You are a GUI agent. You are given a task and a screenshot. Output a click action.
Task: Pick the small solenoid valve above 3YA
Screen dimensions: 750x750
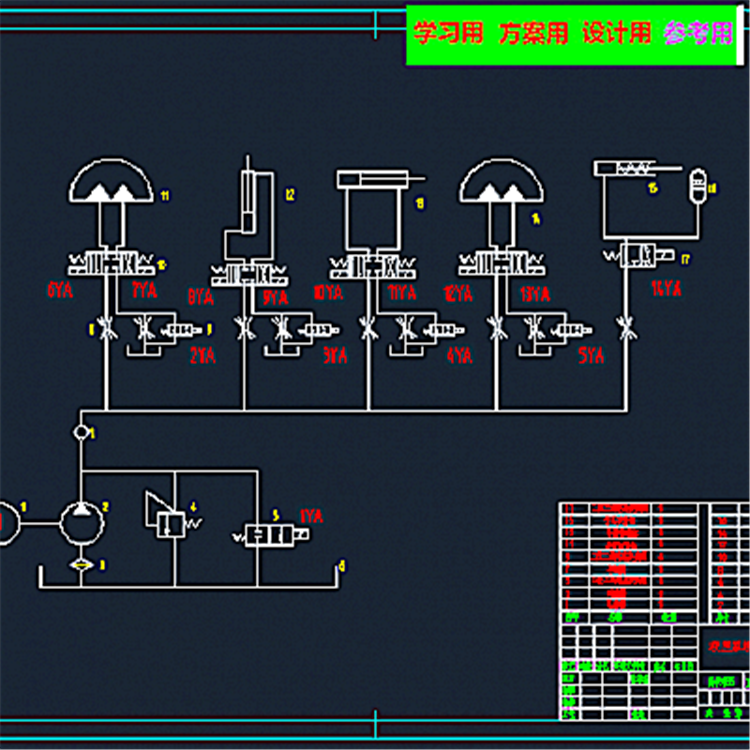coord(318,330)
